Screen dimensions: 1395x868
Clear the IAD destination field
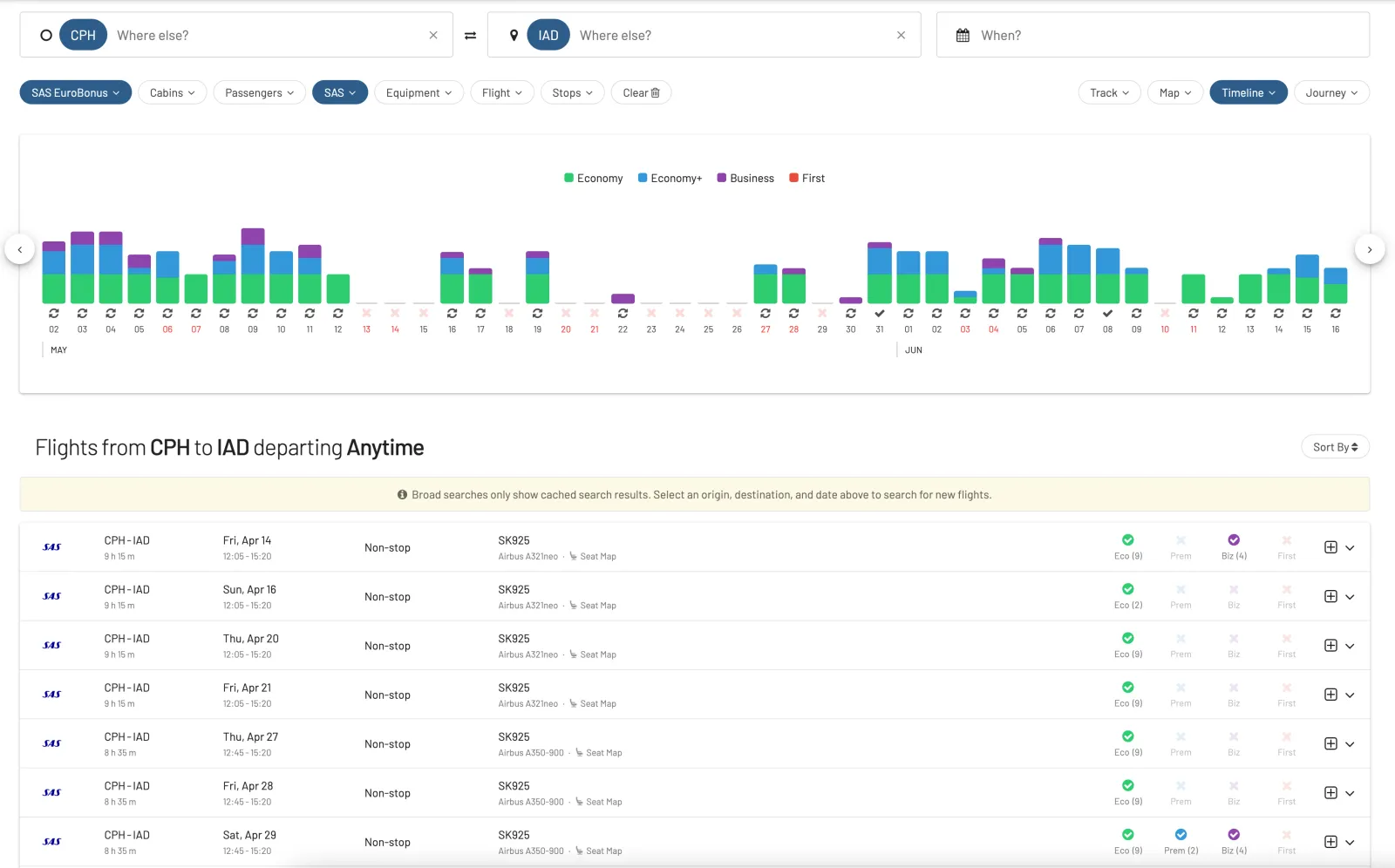(x=901, y=36)
